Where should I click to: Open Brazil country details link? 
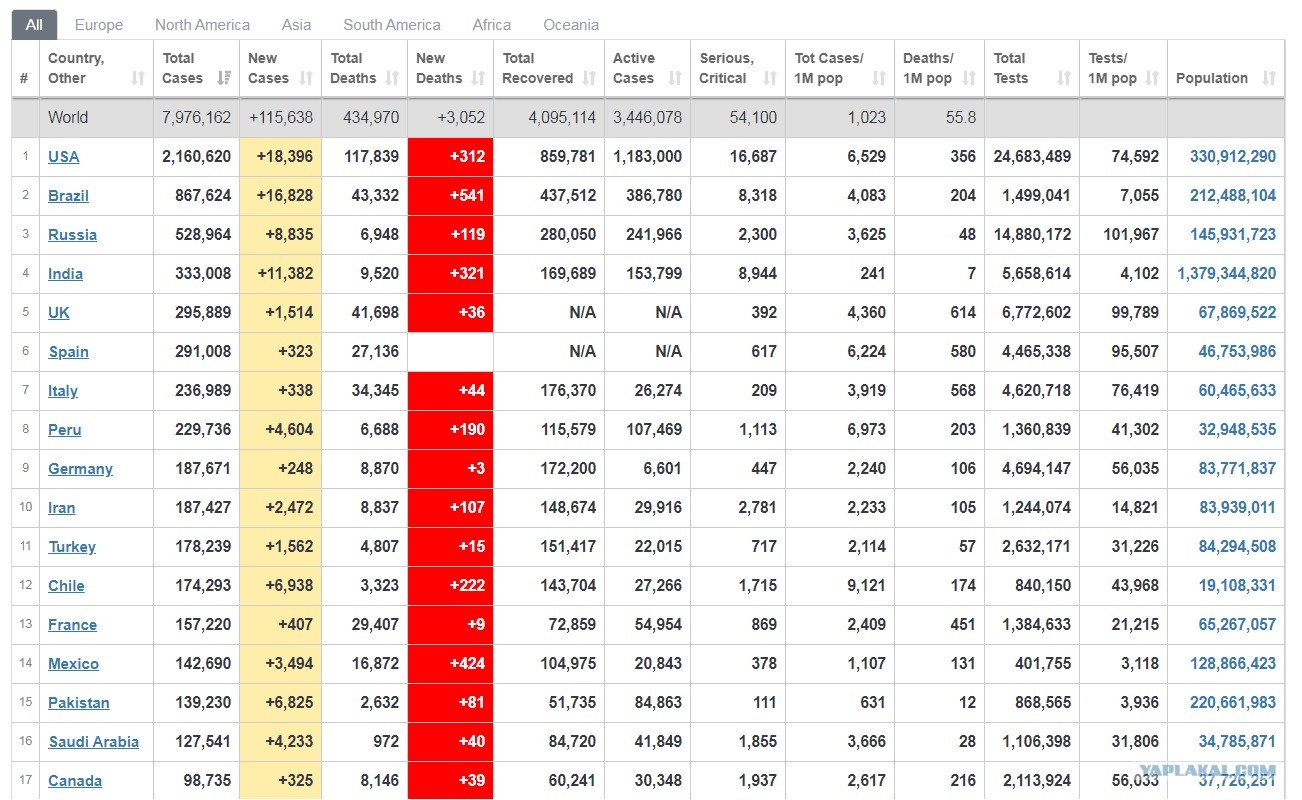click(68, 196)
